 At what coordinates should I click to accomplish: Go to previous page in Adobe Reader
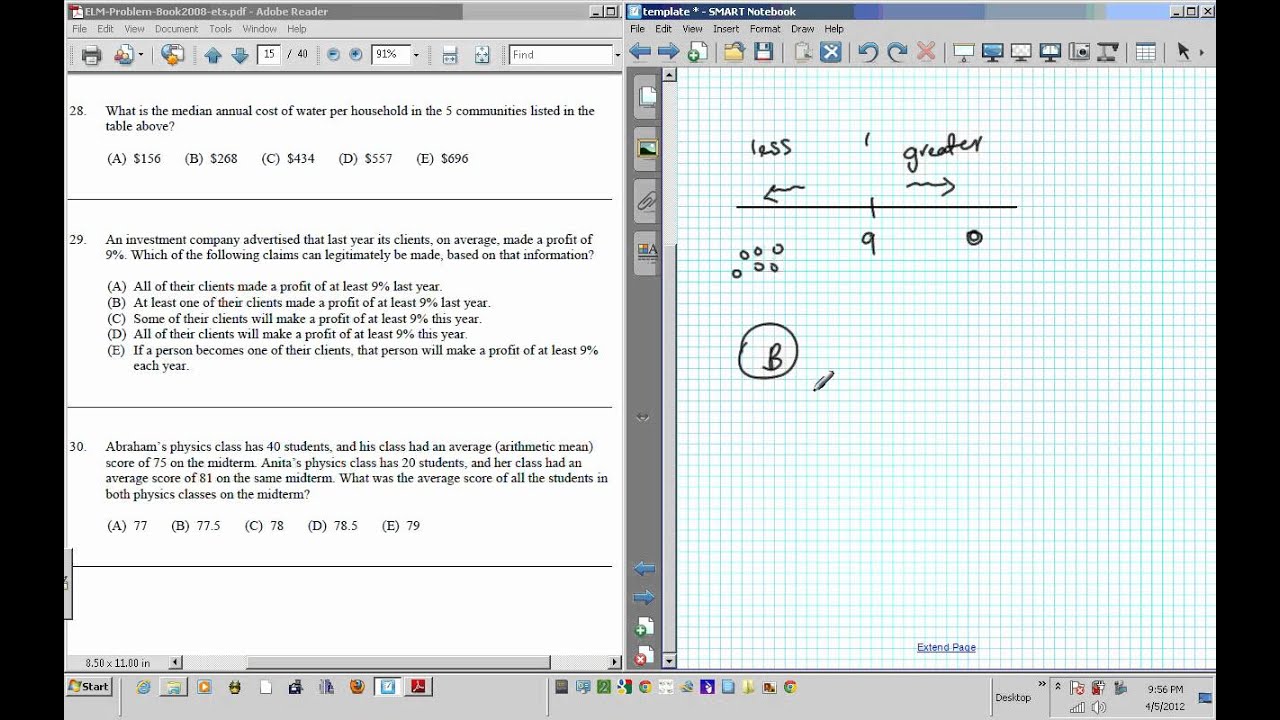click(x=213, y=55)
